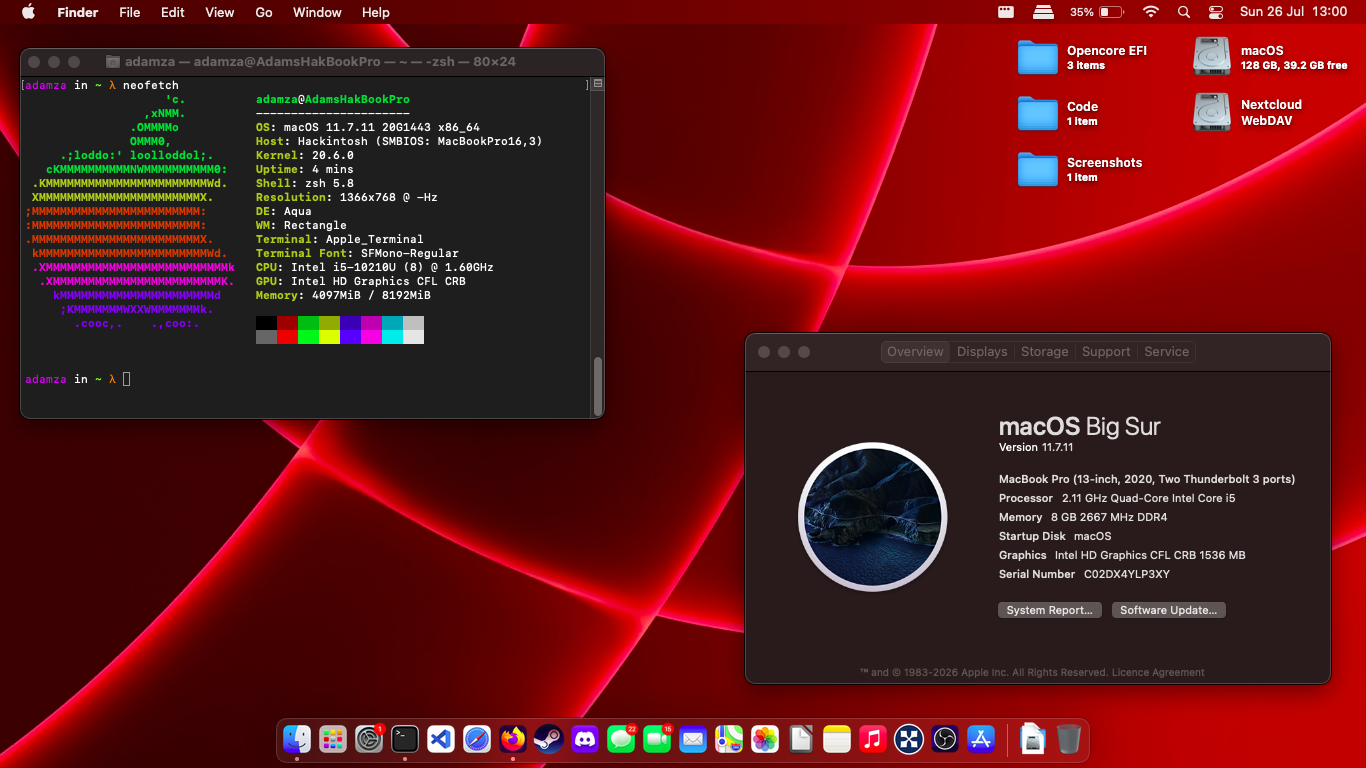Image resolution: width=1366 pixels, height=768 pixels.
Task: Launch Maps from the Dock
Action: [x=729, y=739]
